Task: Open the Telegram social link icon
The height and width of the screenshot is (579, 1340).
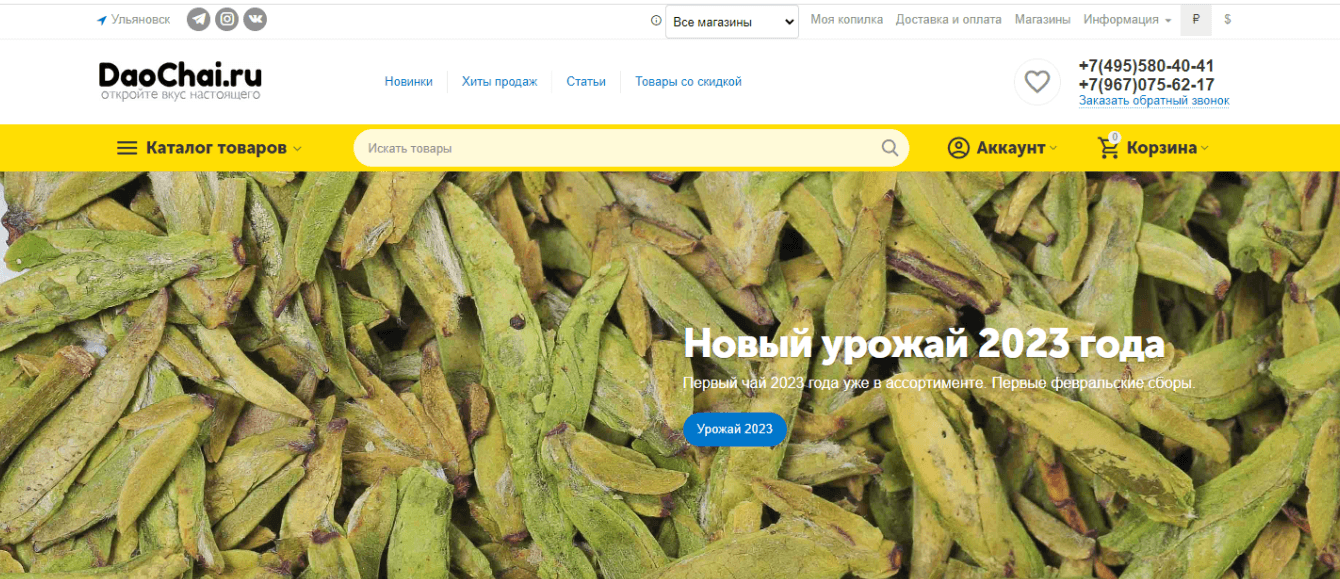Action: (x=199, y=19)
